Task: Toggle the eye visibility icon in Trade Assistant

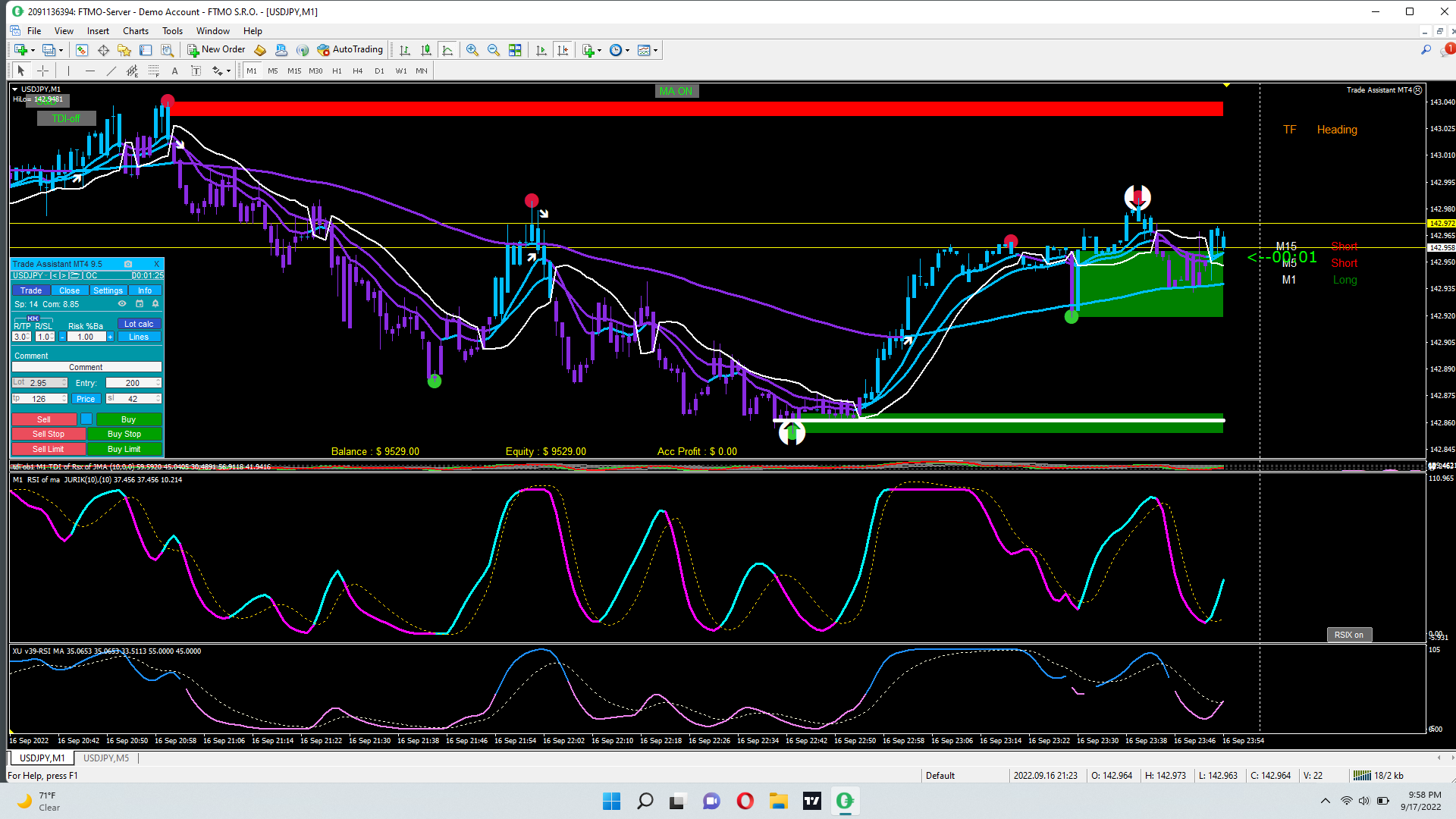Action: 122,304
